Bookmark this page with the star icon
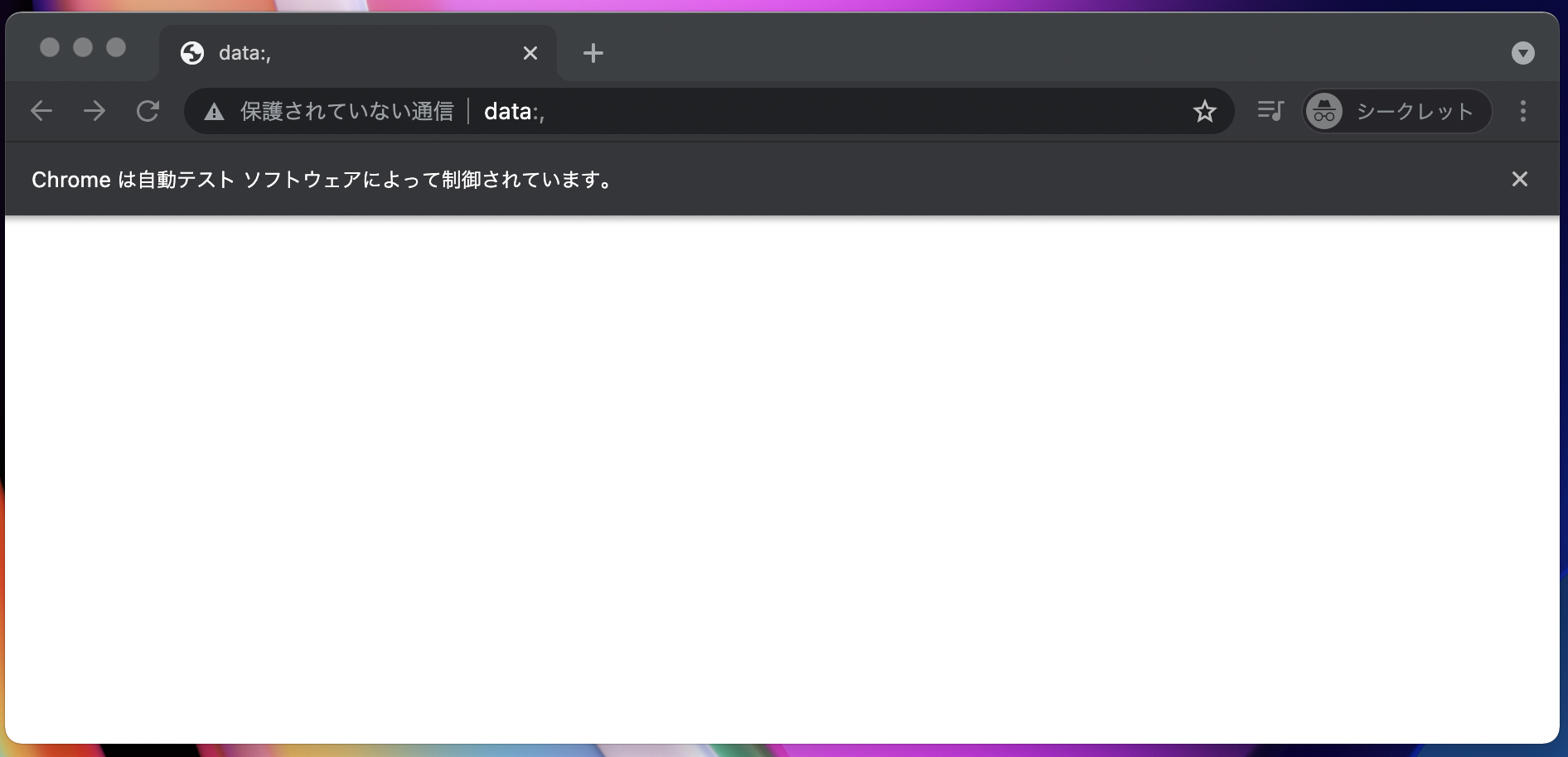 point(1204,111)
